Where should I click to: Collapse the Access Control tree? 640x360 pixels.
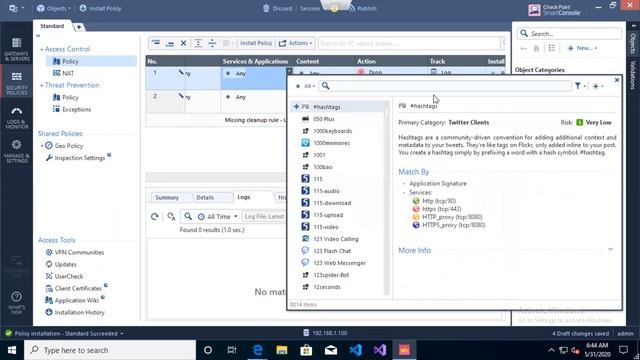pos(42,49)
